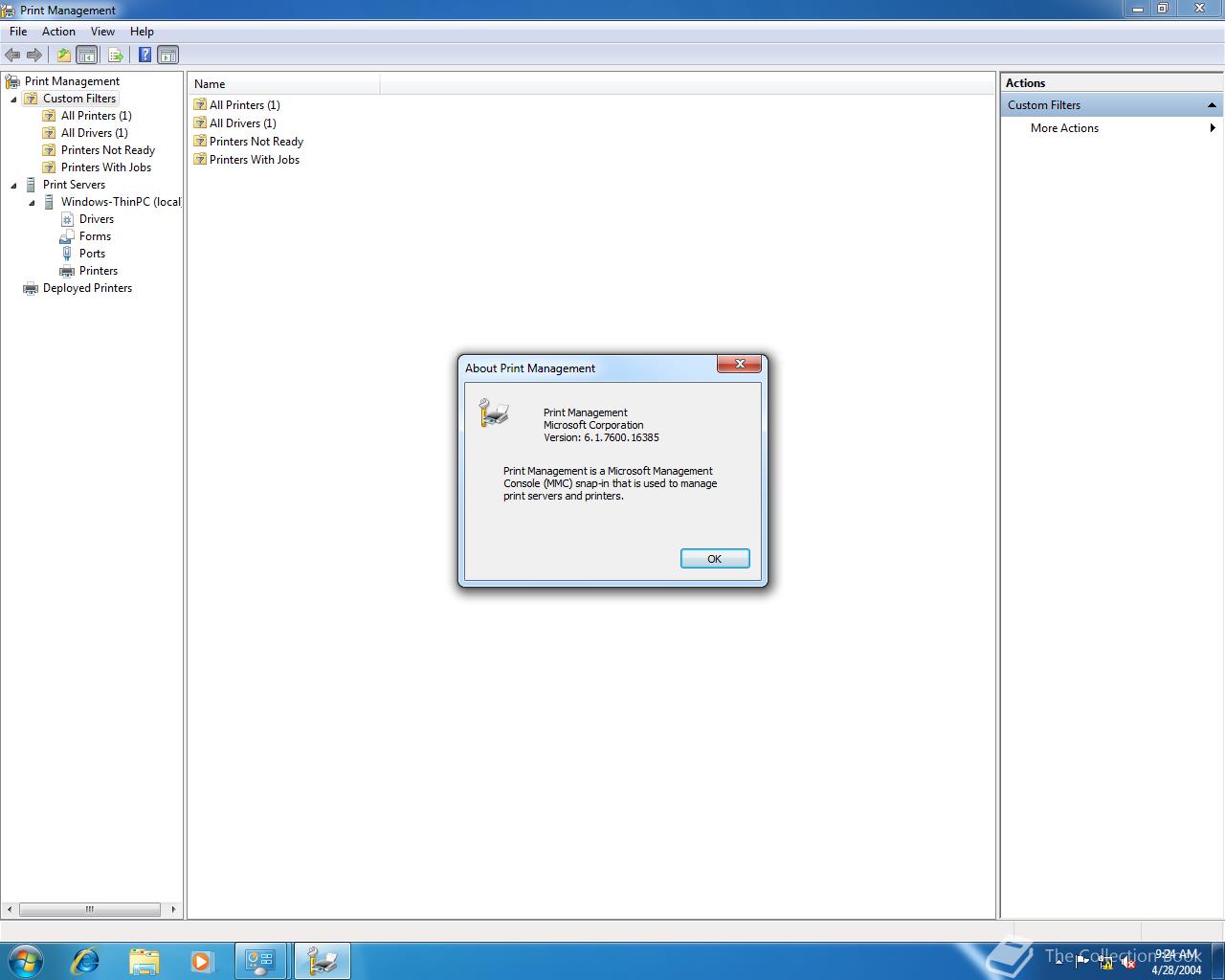The width and height of the screenshot is (1225, 980).
Task: Collapse the Custom Filters actions section
Action: click(1212, 105)
